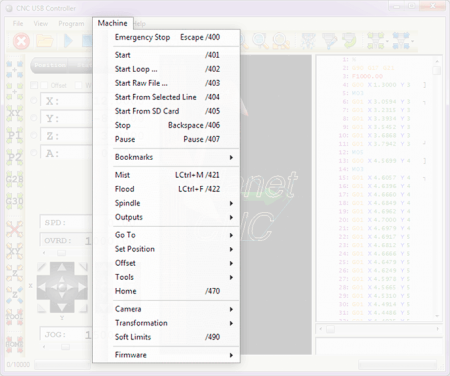The width and height of the screenshot is (450, 376).
Task: Click the red Emergency Stop toolbar icon
Action: click(21, 41)
